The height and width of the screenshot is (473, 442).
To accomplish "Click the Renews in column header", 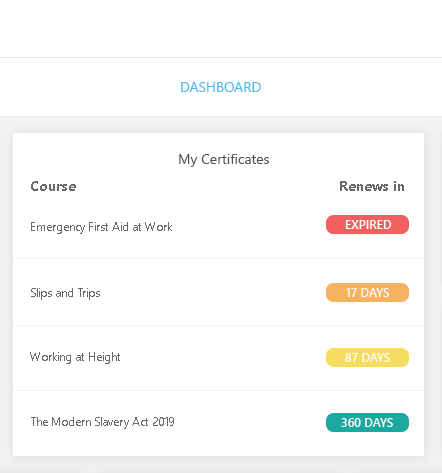I will (x=372, y=186).
